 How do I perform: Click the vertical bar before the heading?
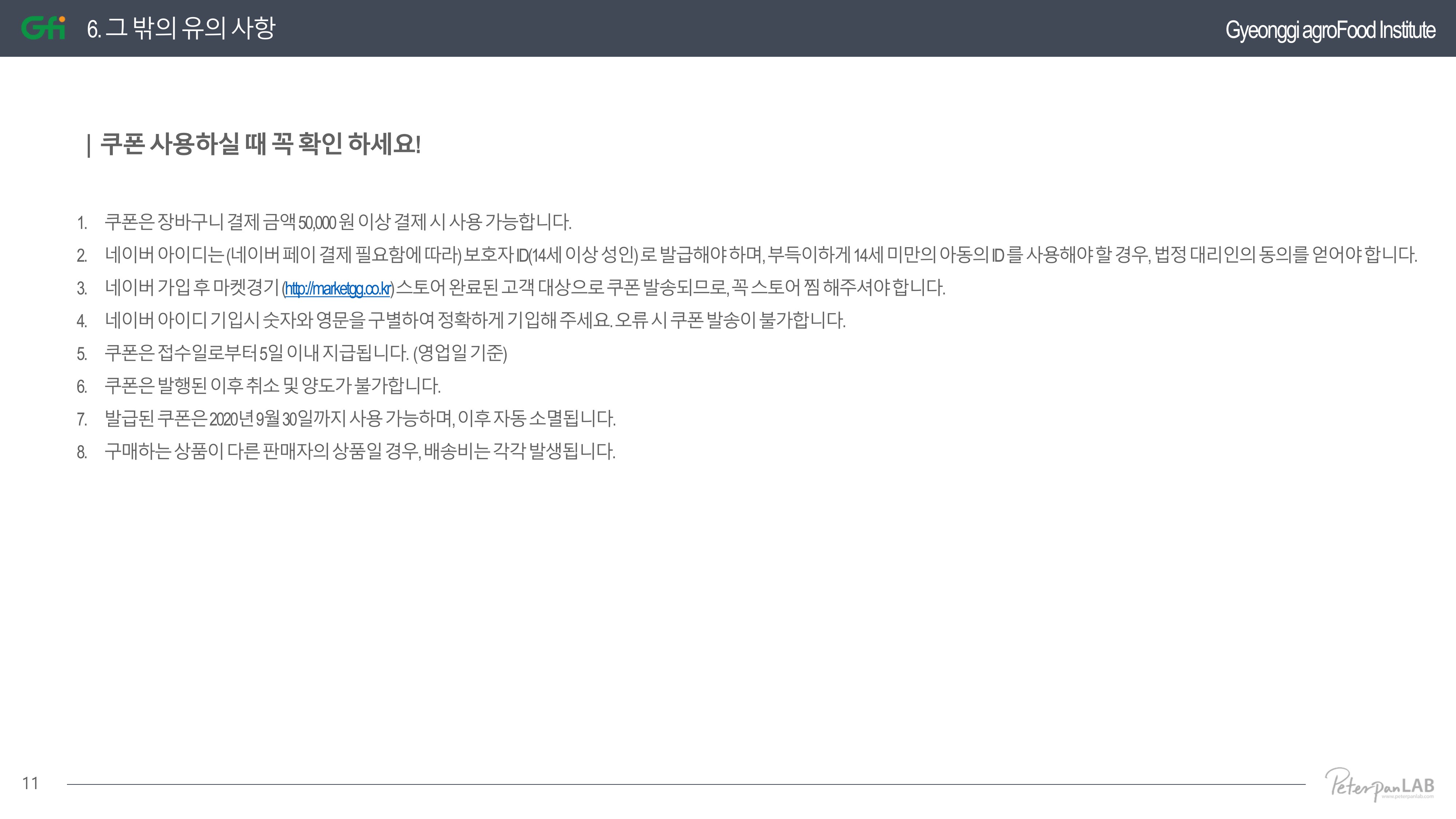click(x=89, y=146)
